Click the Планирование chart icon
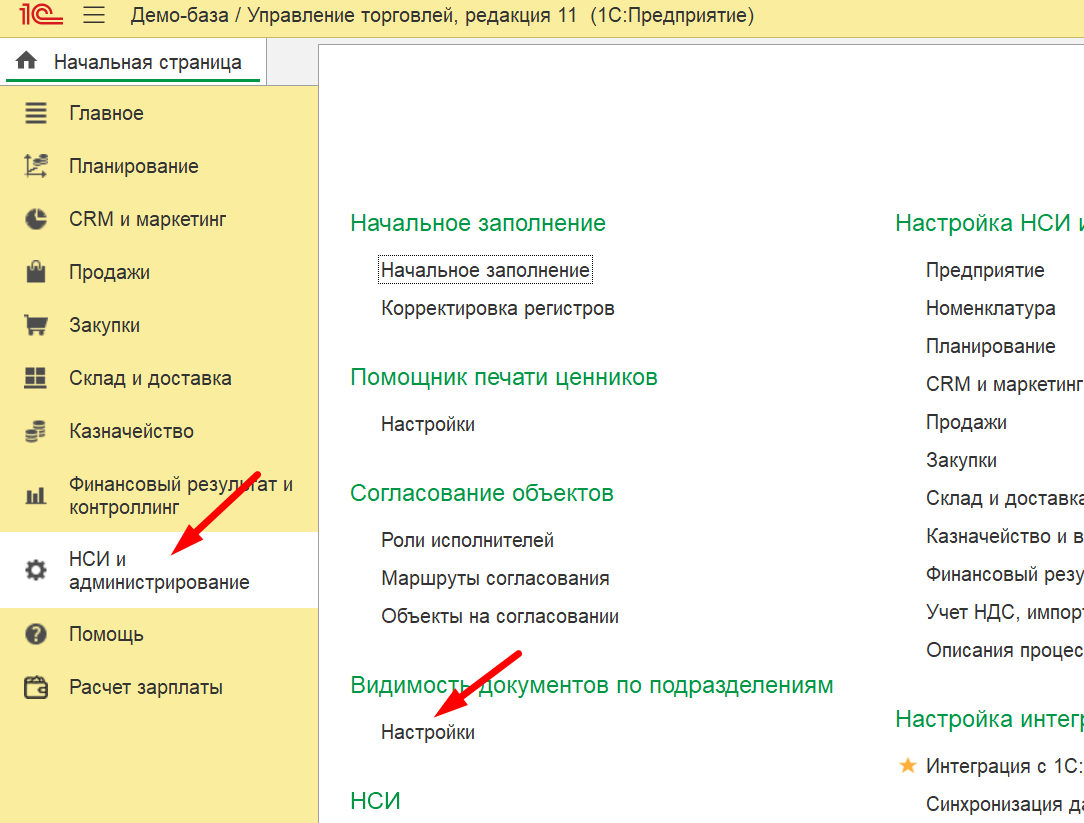Viewport: 1084px width, 823px height. pos(36,166)
